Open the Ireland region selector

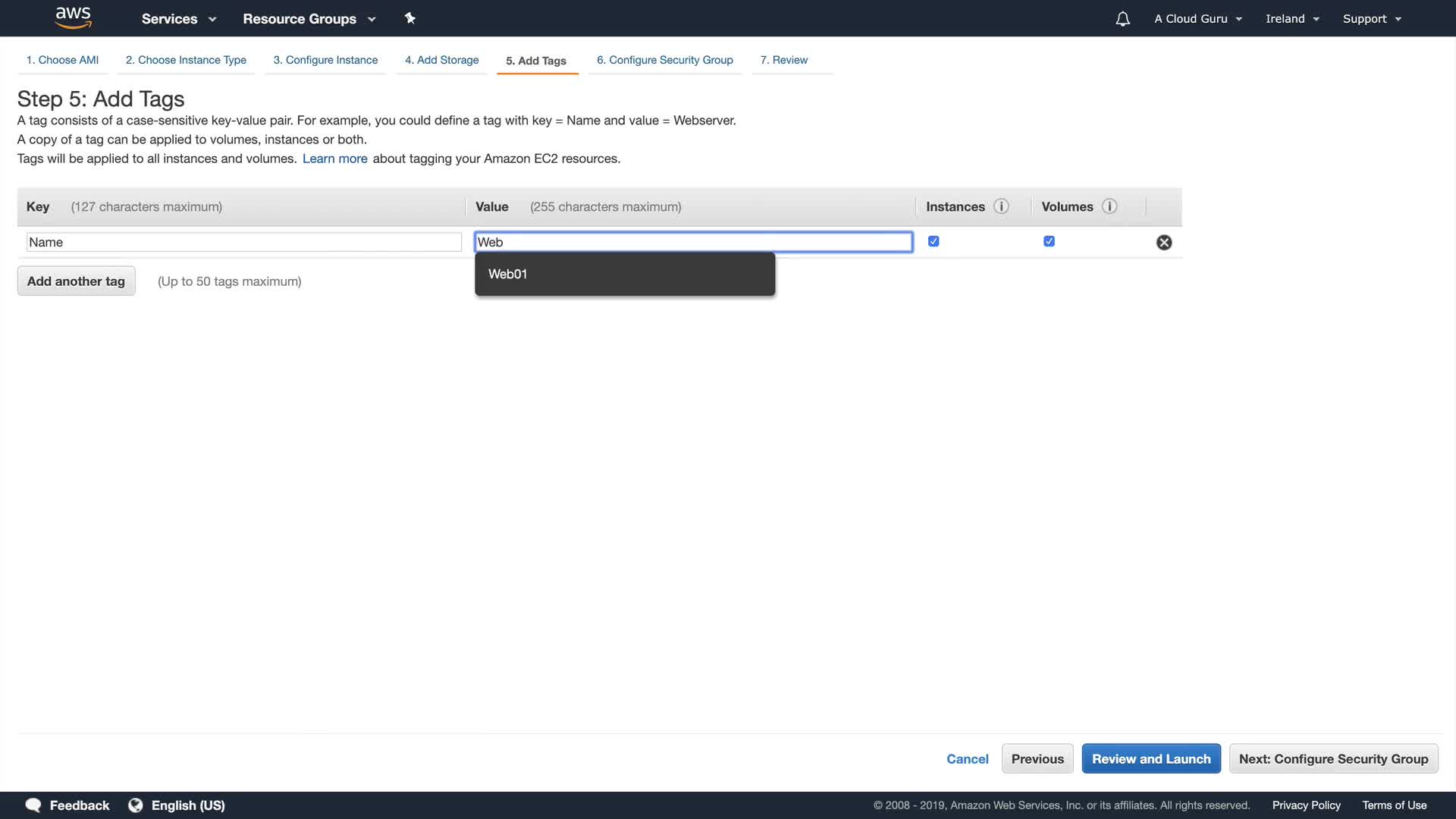tap(1292, 19)
